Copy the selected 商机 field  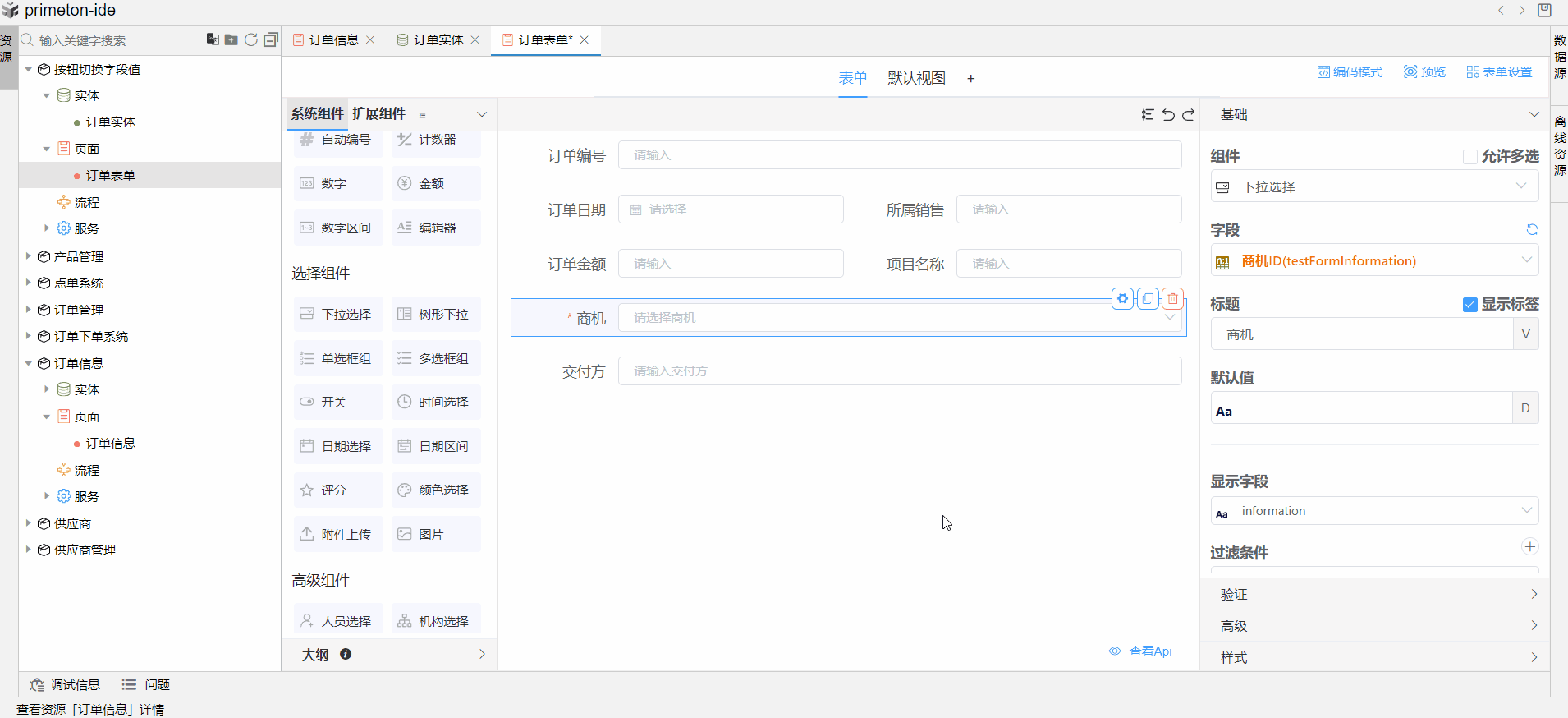point(1148,299)
